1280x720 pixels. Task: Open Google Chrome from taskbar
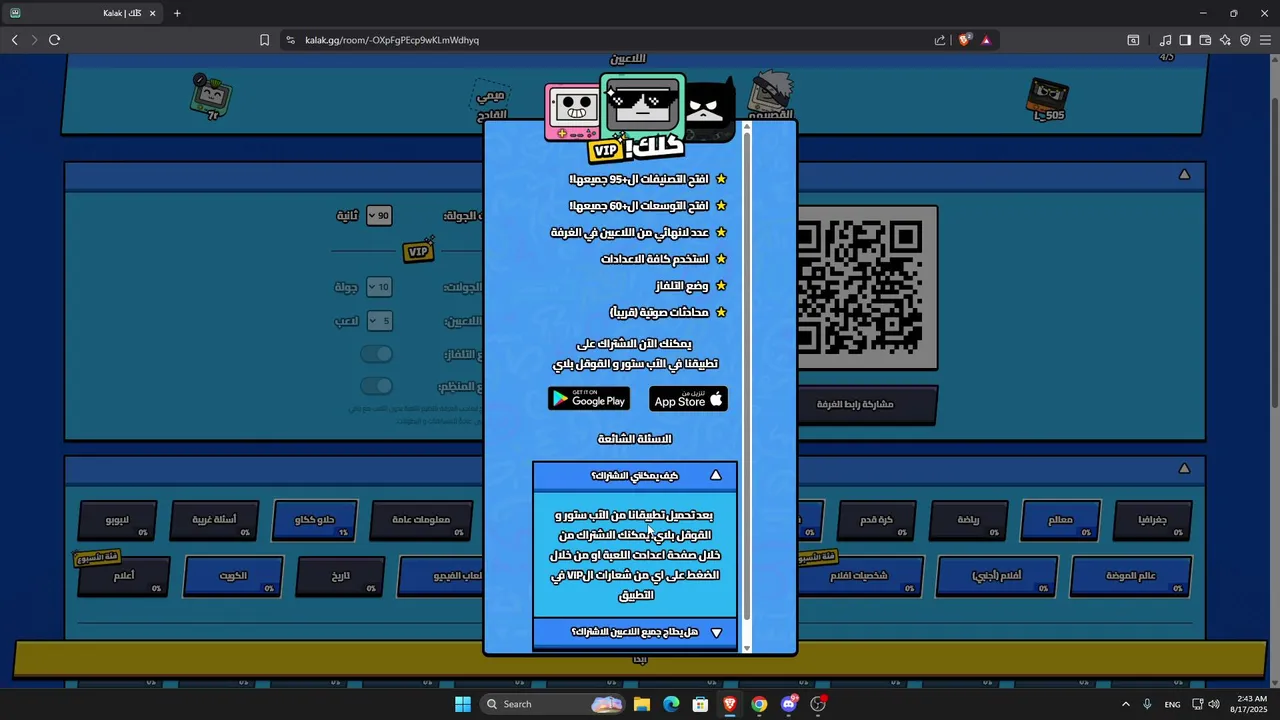(759, 704)
